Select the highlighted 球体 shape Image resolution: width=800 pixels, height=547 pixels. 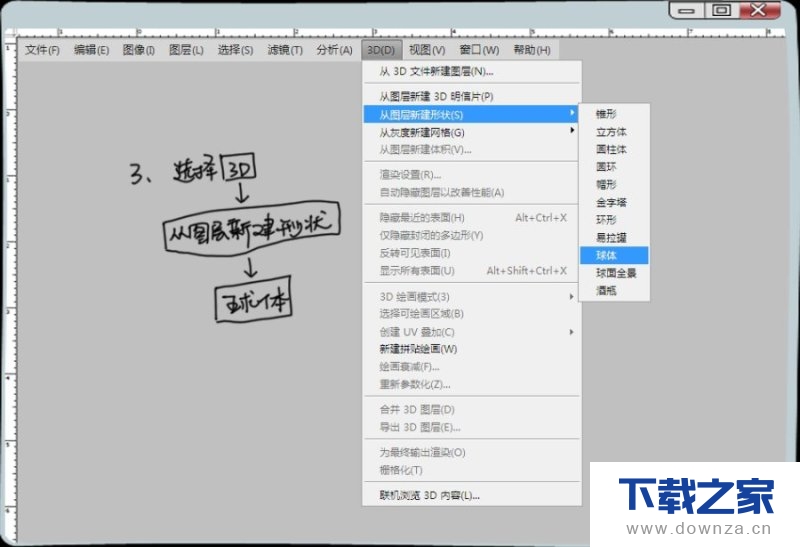pos(614,255)
